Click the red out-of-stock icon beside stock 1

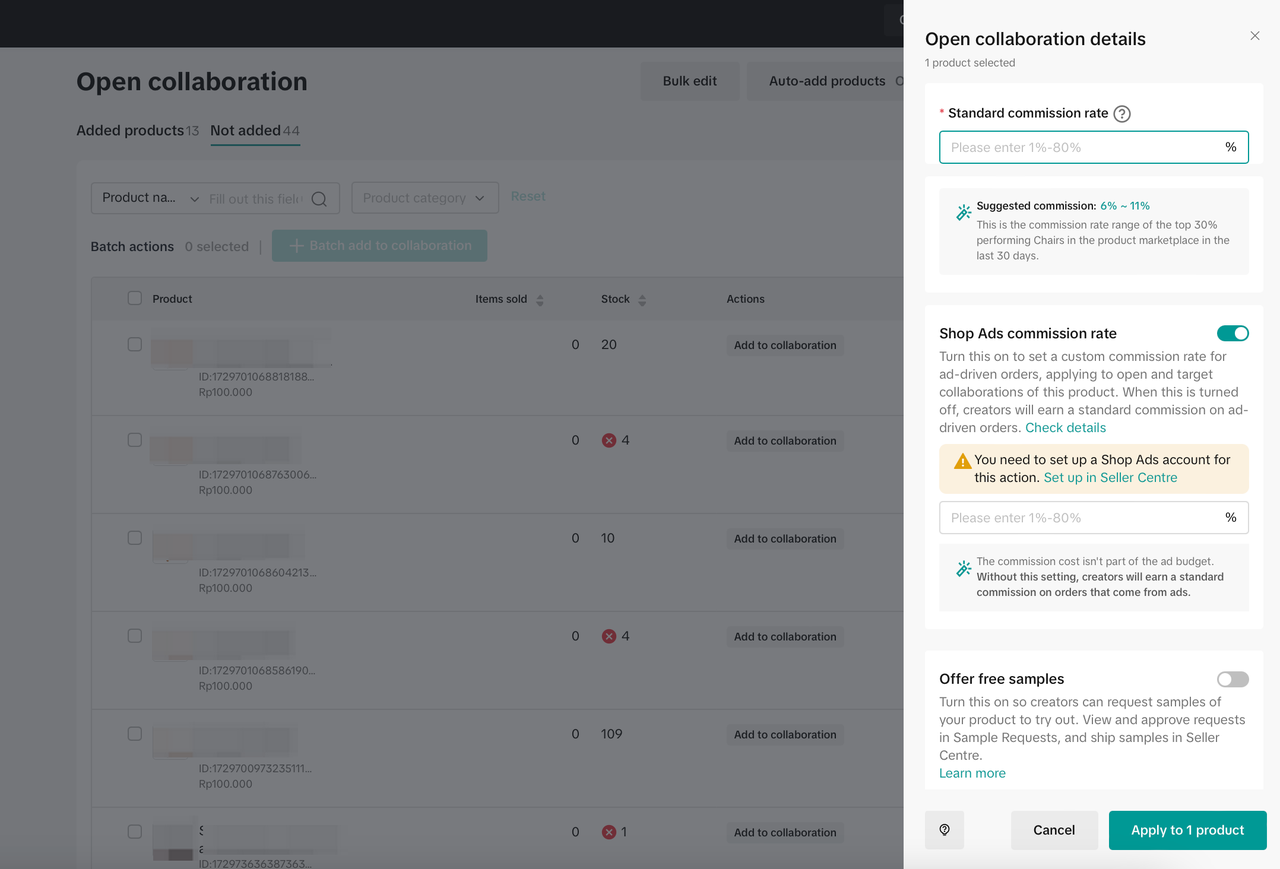pos(609,832)
